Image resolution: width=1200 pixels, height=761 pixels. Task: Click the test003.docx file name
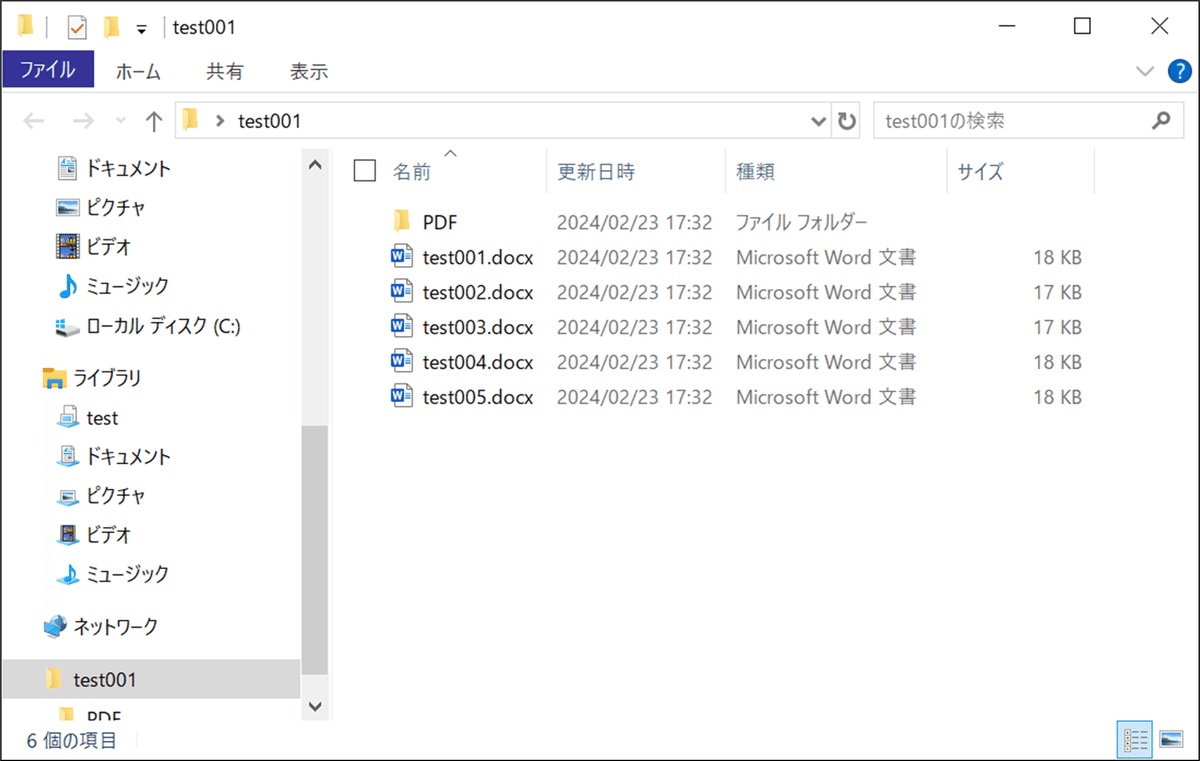coord(478,328)
